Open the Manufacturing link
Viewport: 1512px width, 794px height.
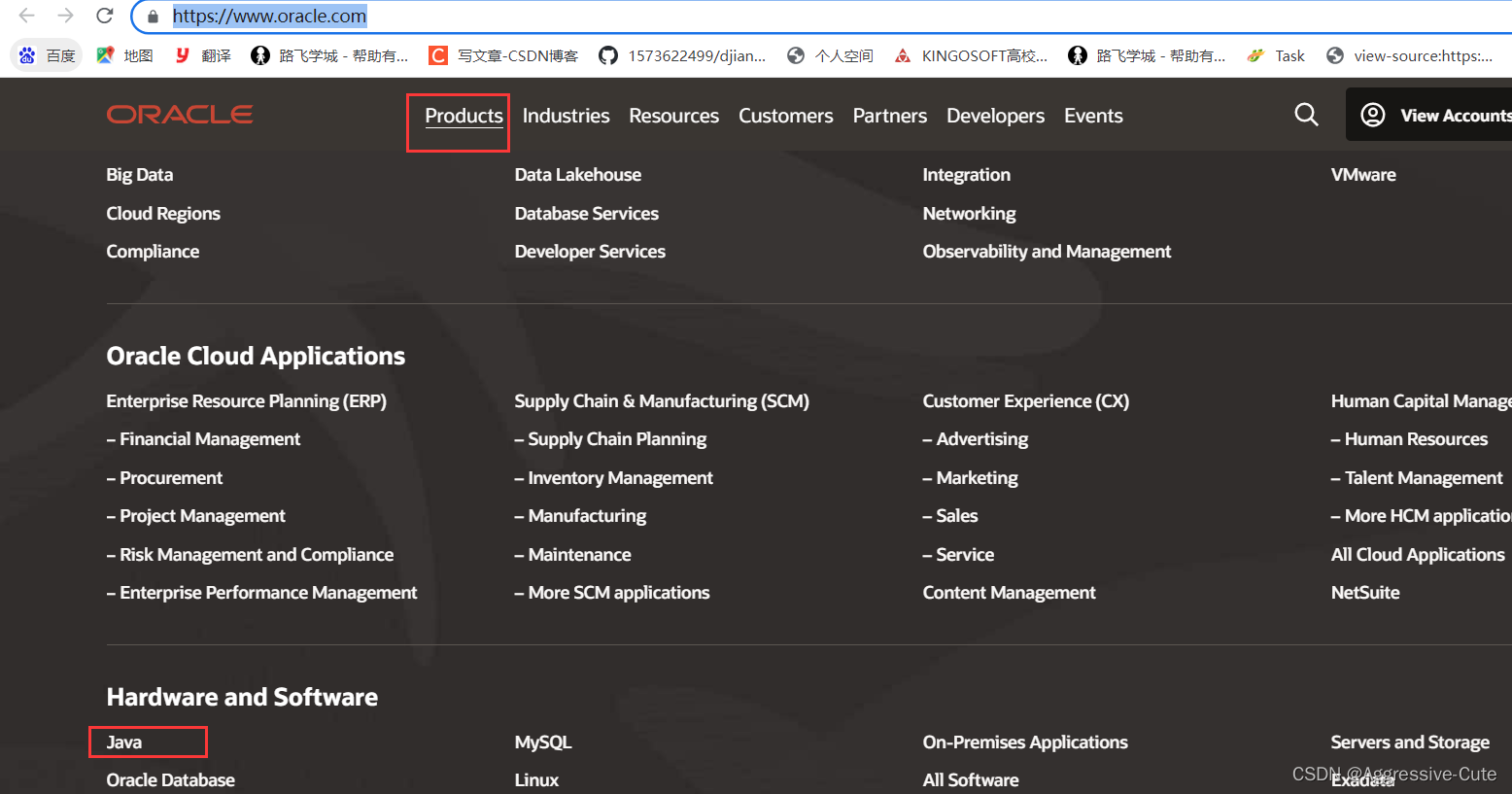pyautogui.click(x=580, y=516)
